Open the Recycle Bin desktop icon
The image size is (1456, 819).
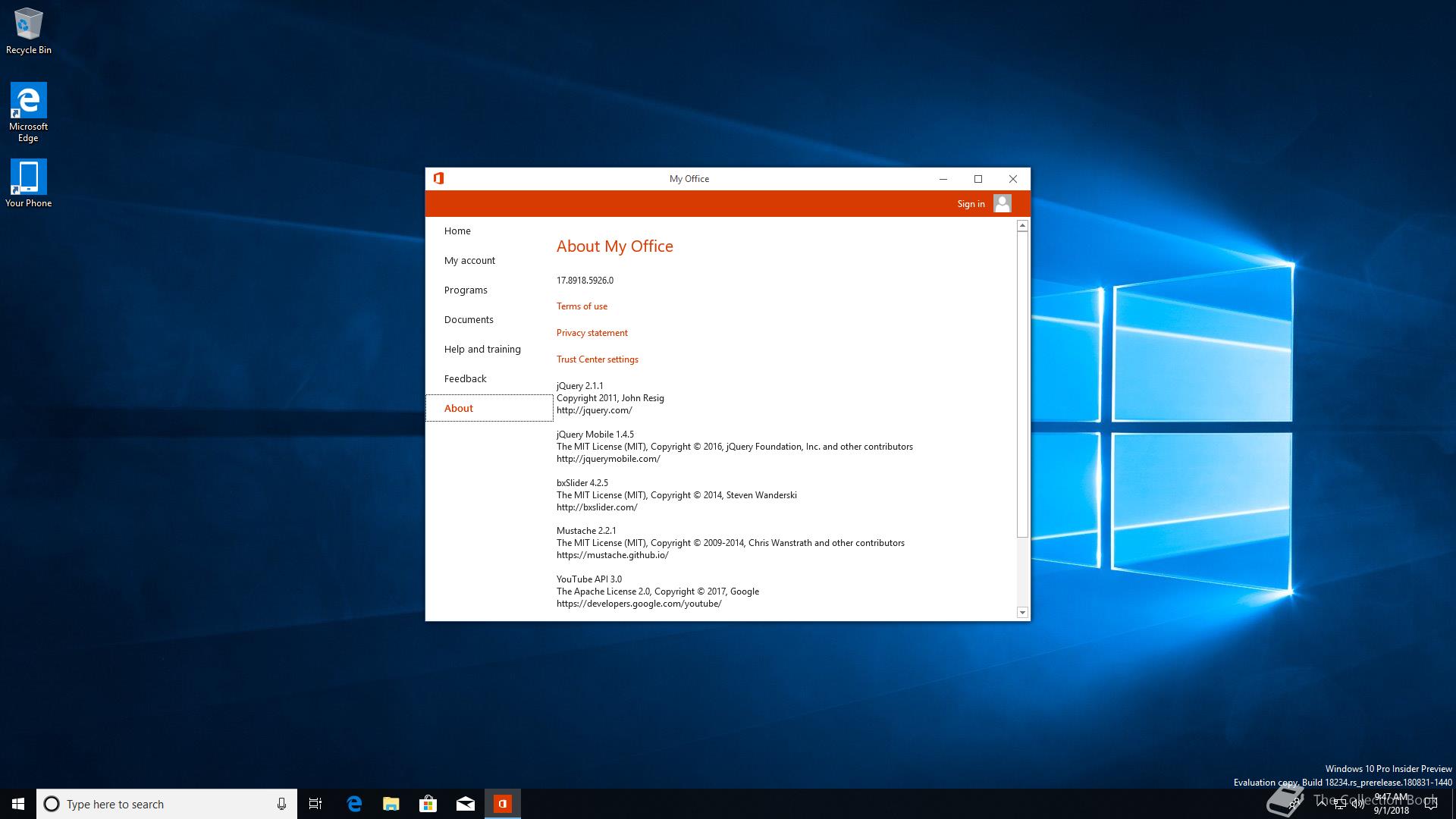pos(29,30)
